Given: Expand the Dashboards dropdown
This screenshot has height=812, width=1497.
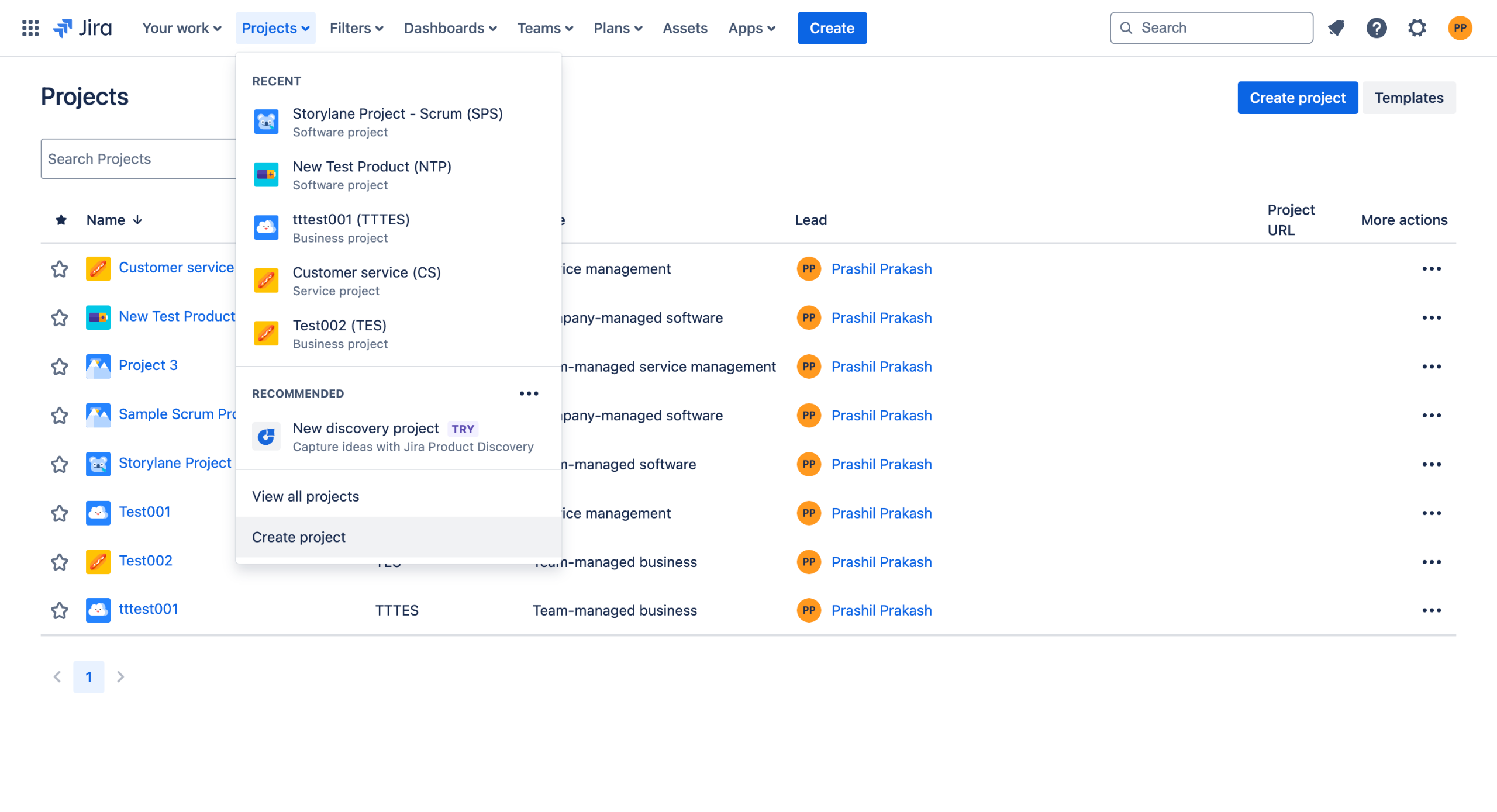Looking at the screenshot, I should (x=450, y=28).
